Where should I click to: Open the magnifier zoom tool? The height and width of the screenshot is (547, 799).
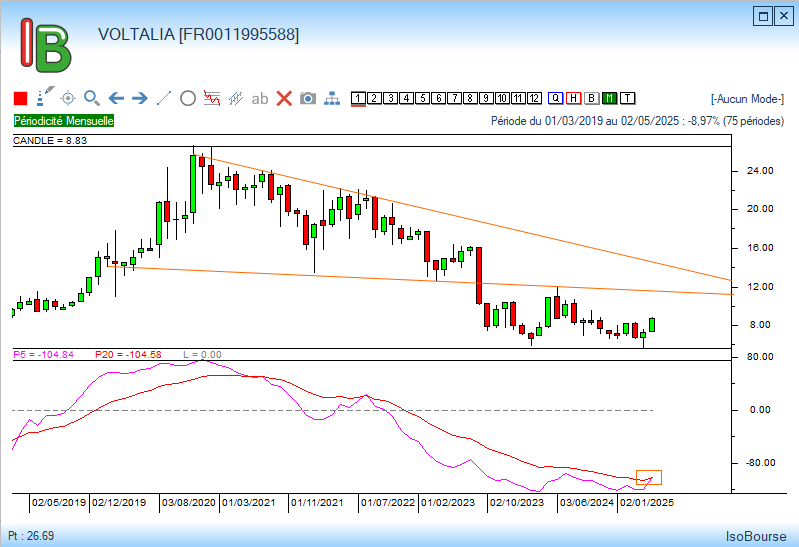[x=92, y=98]
